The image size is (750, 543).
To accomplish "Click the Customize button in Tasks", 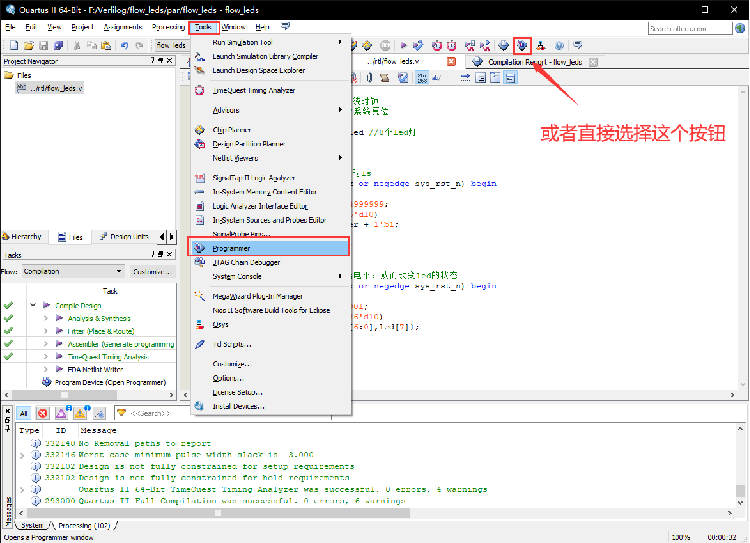I will [x=152, y=271].
